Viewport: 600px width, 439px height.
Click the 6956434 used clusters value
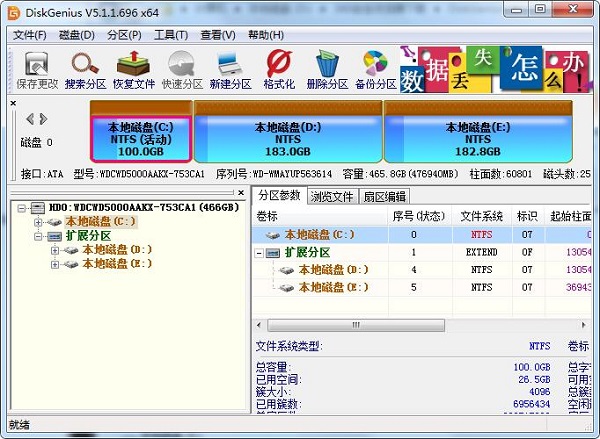coord(532,404)
